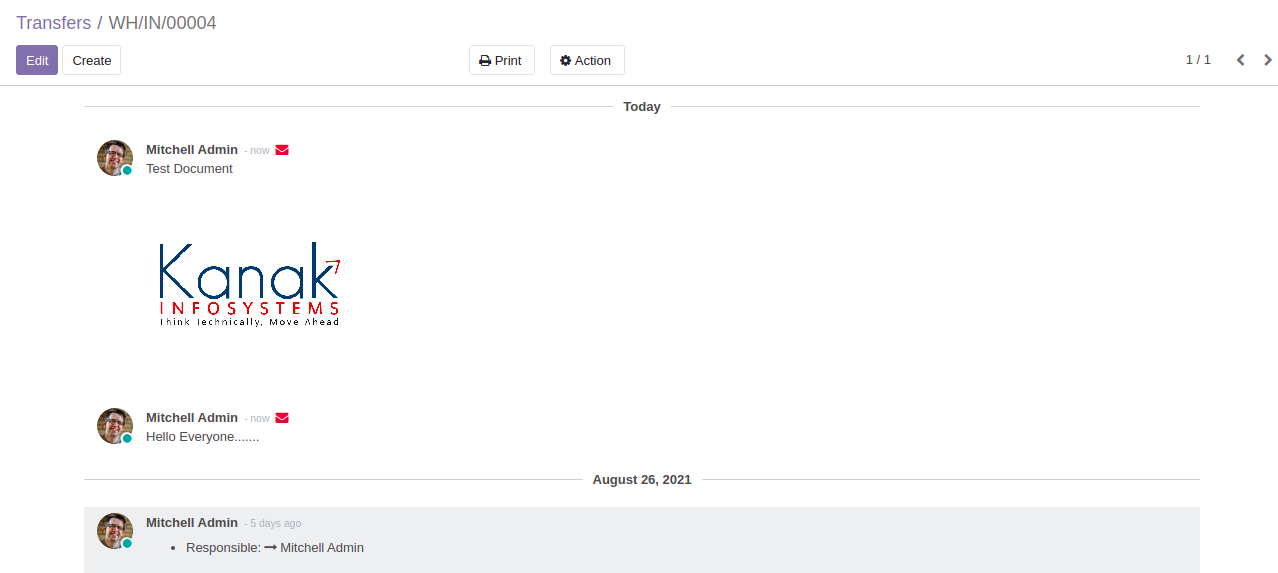Image resolution: width=1278 pixels, height=573 pixels.
Task: Open the Kanak Infosystems image attachment
Action: (249, 284)
